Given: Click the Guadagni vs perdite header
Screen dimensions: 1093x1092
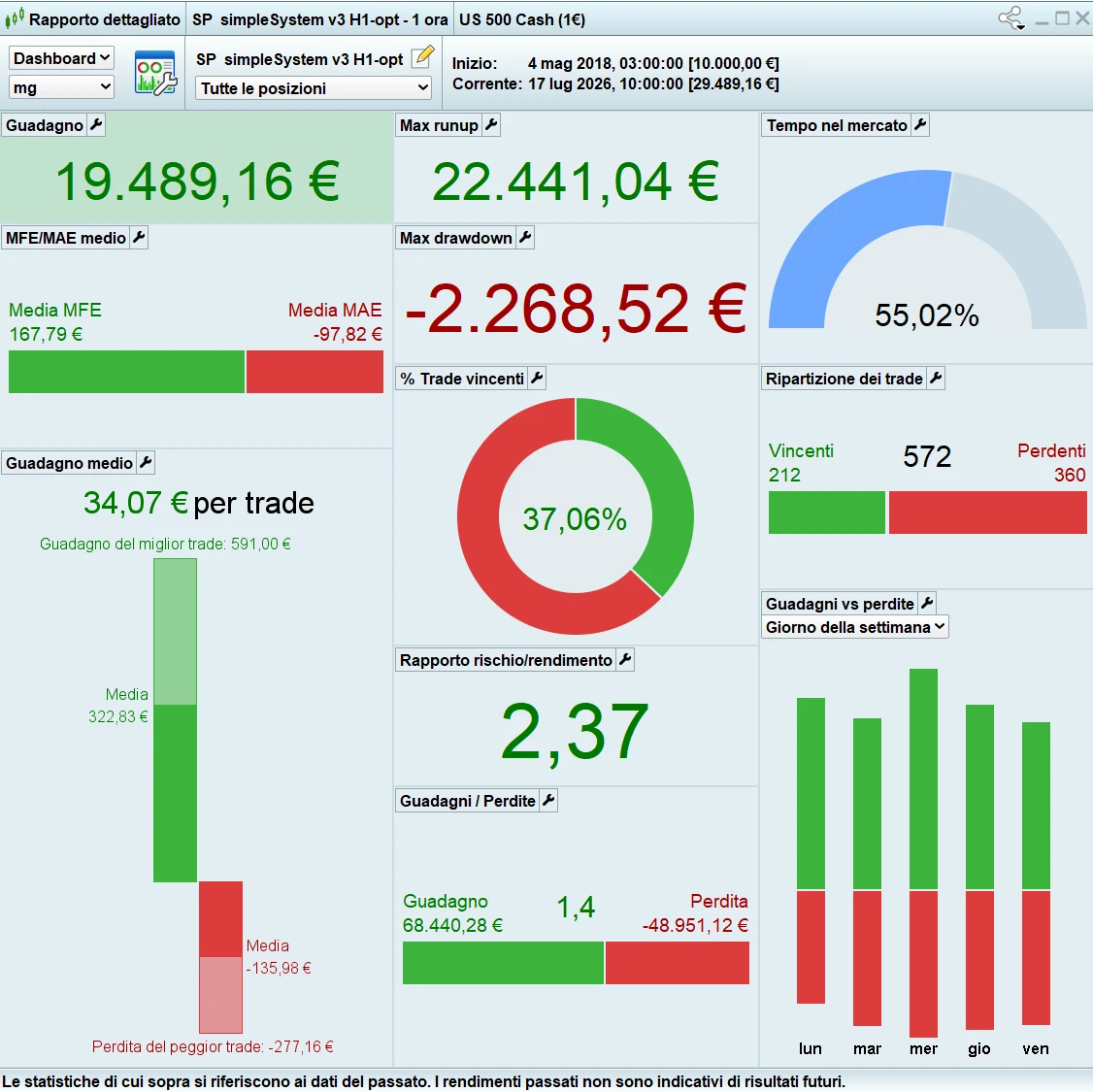Looking at the screenshot, I should (840, 604).
